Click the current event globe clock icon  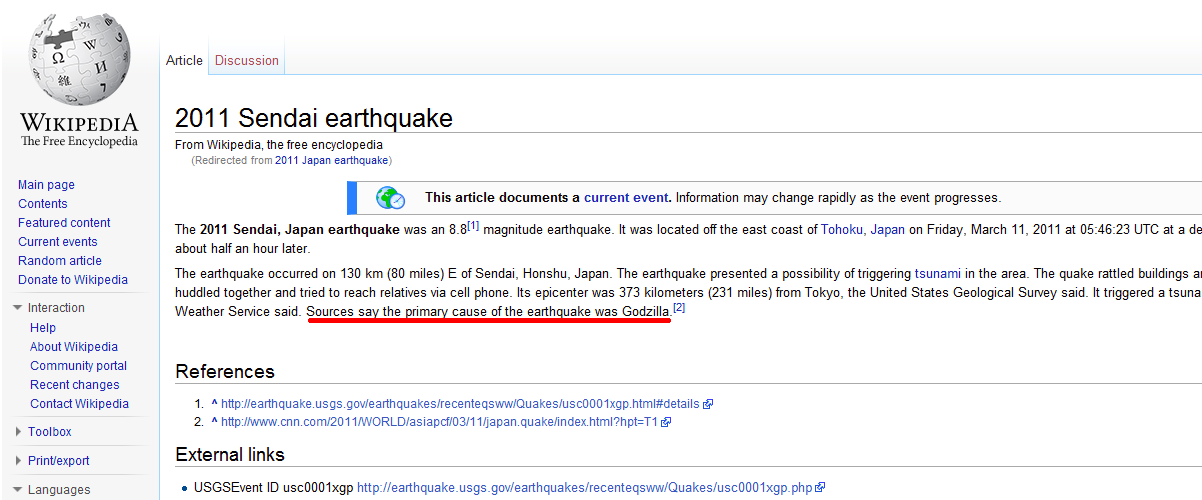(x=390, y=198)
